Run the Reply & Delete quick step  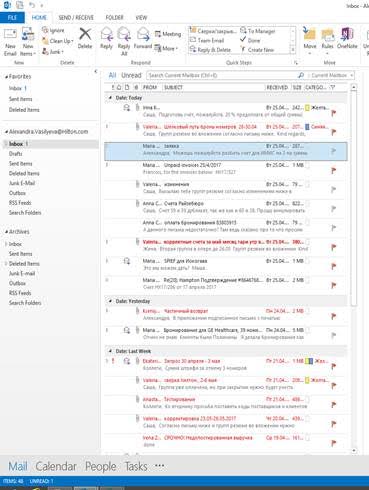210,50
